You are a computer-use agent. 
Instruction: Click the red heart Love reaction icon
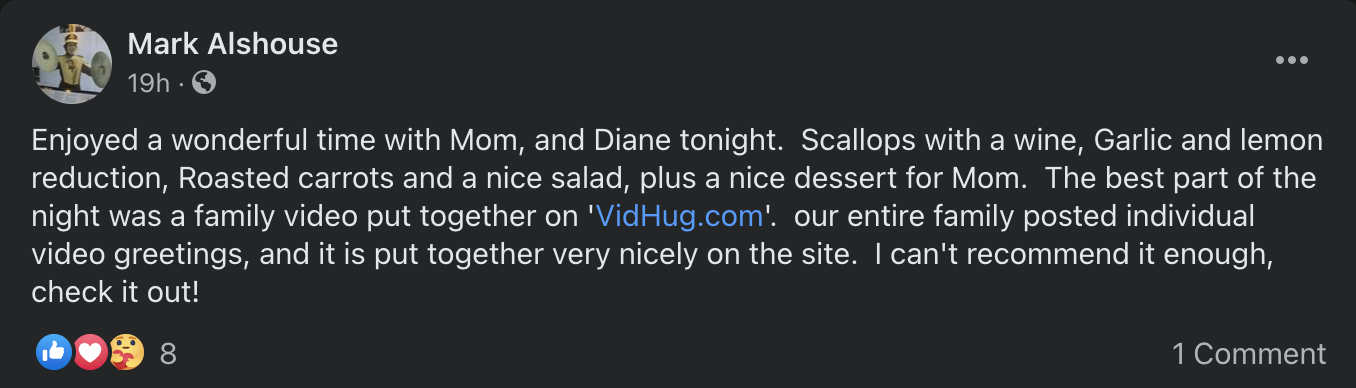point(90,352)
